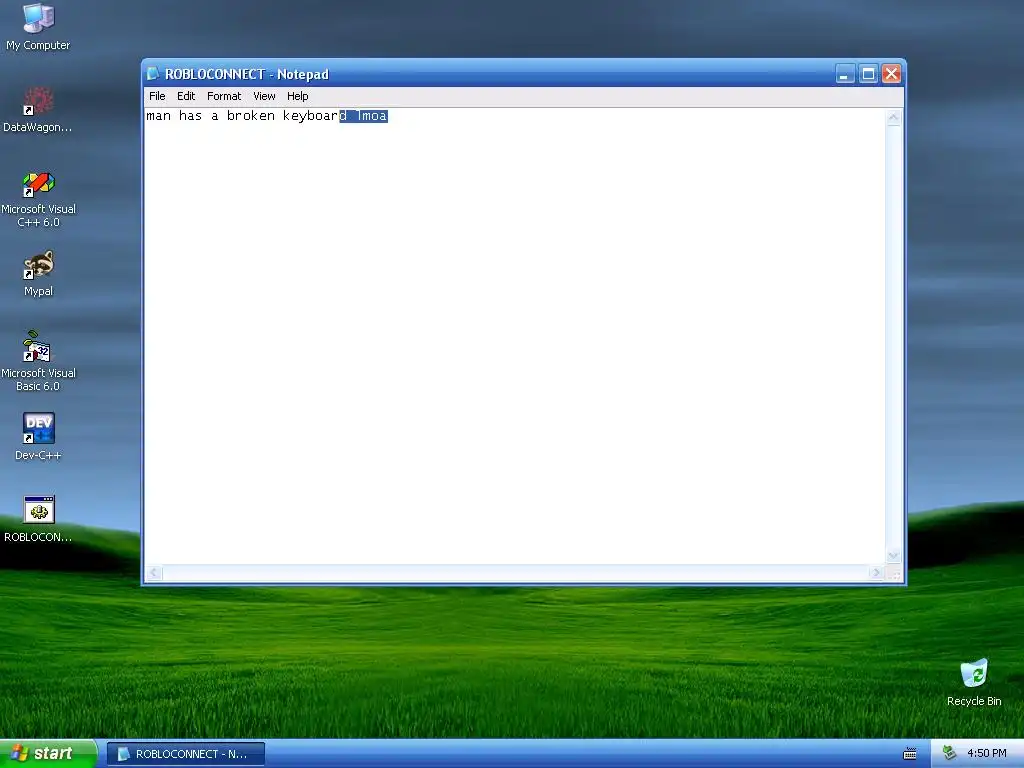
Task: Click the word "man" in the text
Action: pyautogui.click(x=159, y=116)
